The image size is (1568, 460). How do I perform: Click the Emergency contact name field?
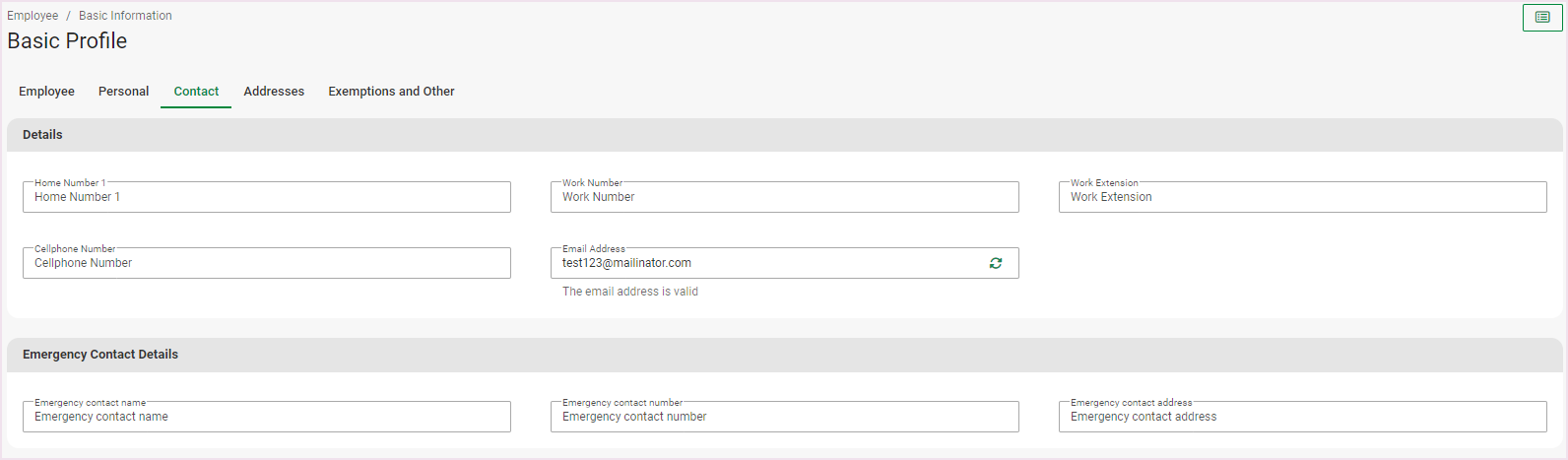pyautogui.click(x=266, y=417)
